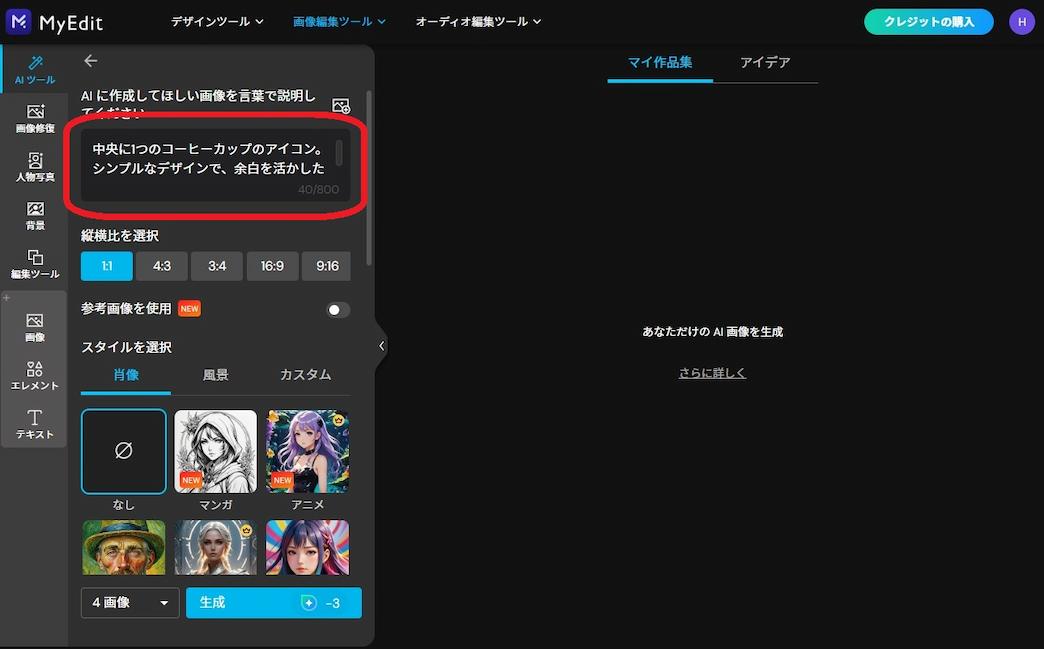Open the 人物写真 editing tools

pos(35,168)
